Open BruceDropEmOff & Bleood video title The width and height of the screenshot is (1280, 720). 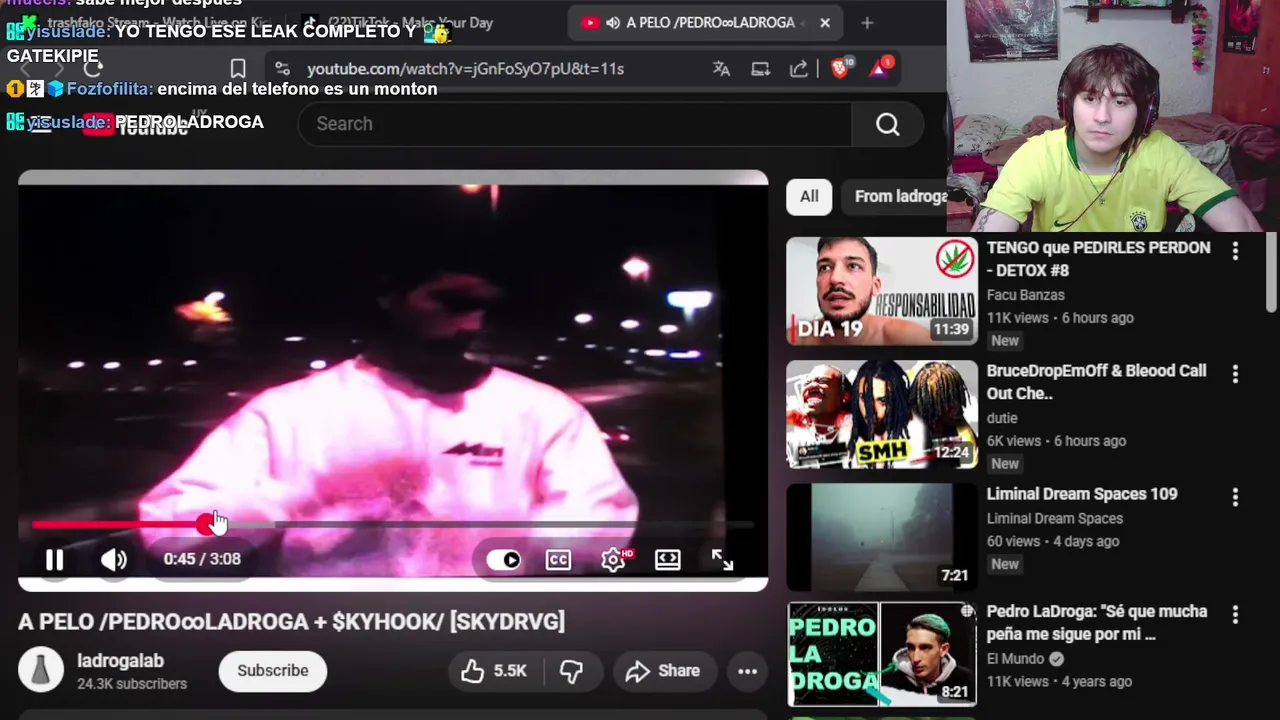pos(1097,382)
